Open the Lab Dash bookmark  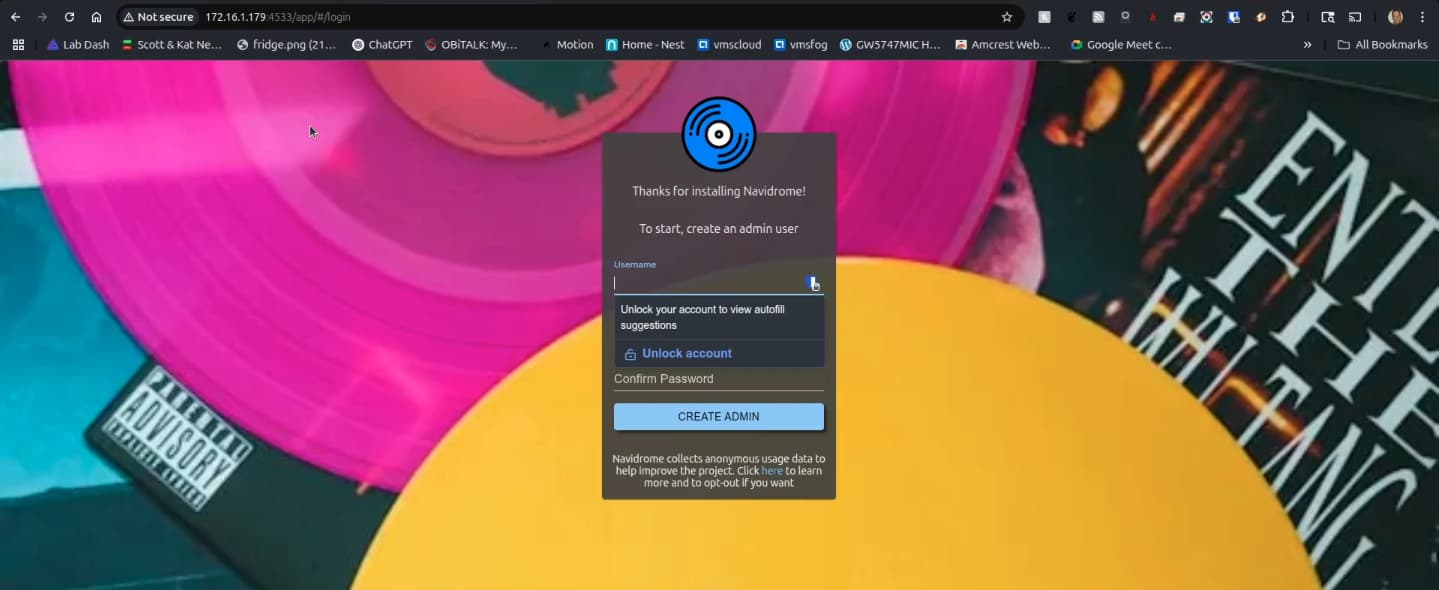point(78,44)
